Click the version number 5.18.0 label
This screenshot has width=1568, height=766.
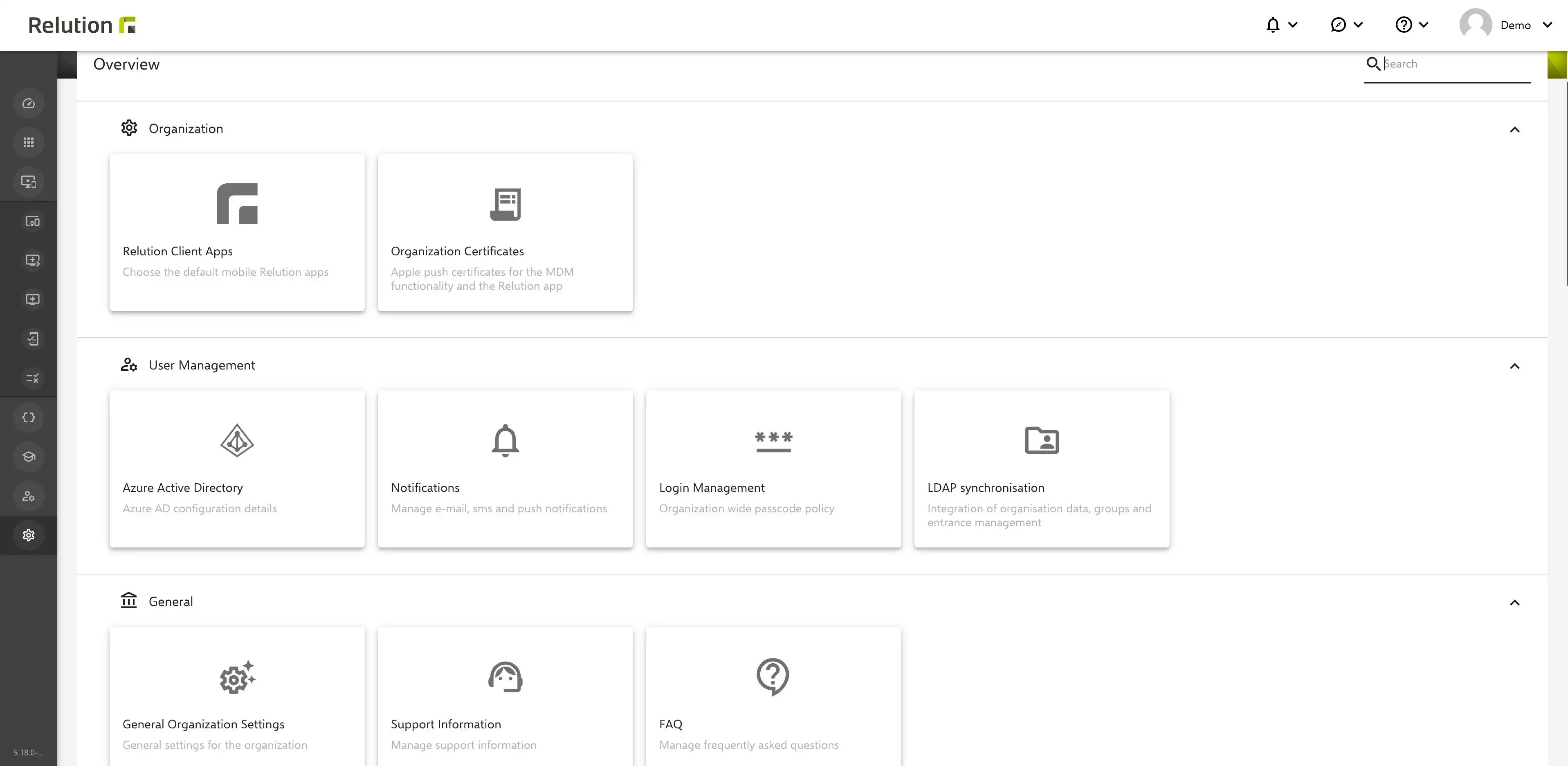click(x=29, y=752)
